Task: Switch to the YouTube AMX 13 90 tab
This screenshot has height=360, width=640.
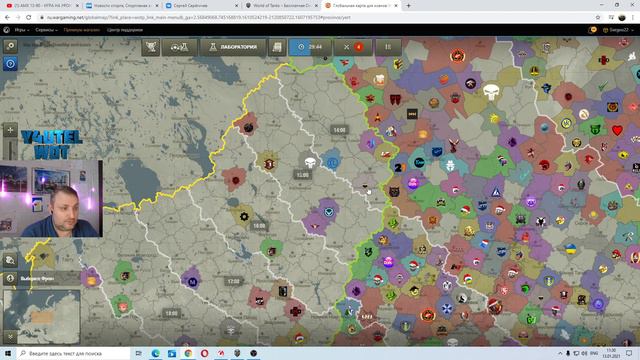Action: pyautogui.click(x=42, y=6)
